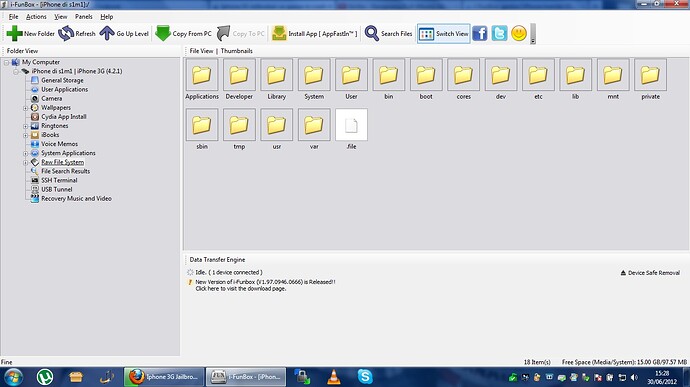Click the download page link for new version

pyautogui.click(x=241, y=289)
